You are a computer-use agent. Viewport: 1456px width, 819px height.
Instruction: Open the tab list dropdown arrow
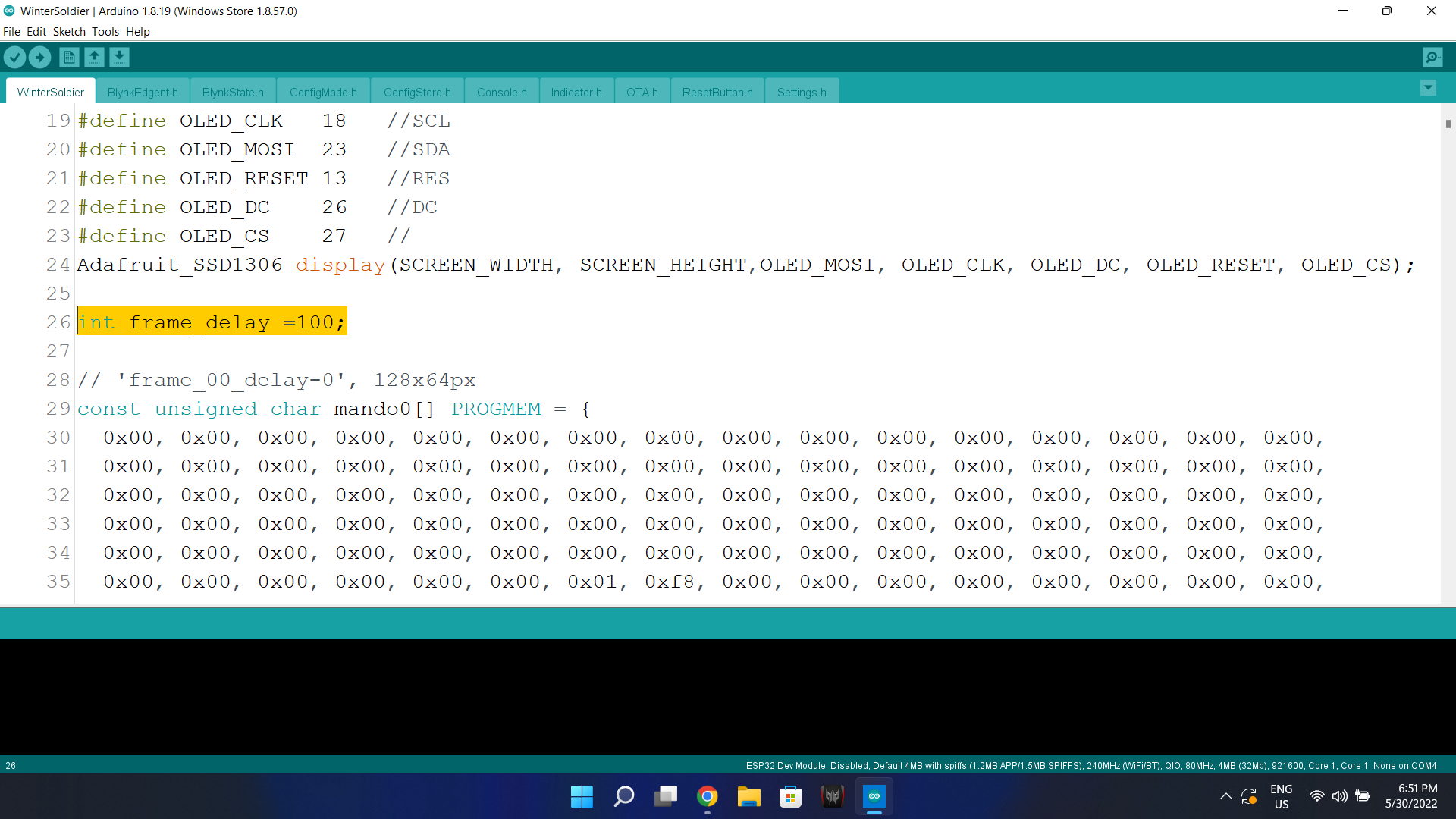coord(1429,87)
